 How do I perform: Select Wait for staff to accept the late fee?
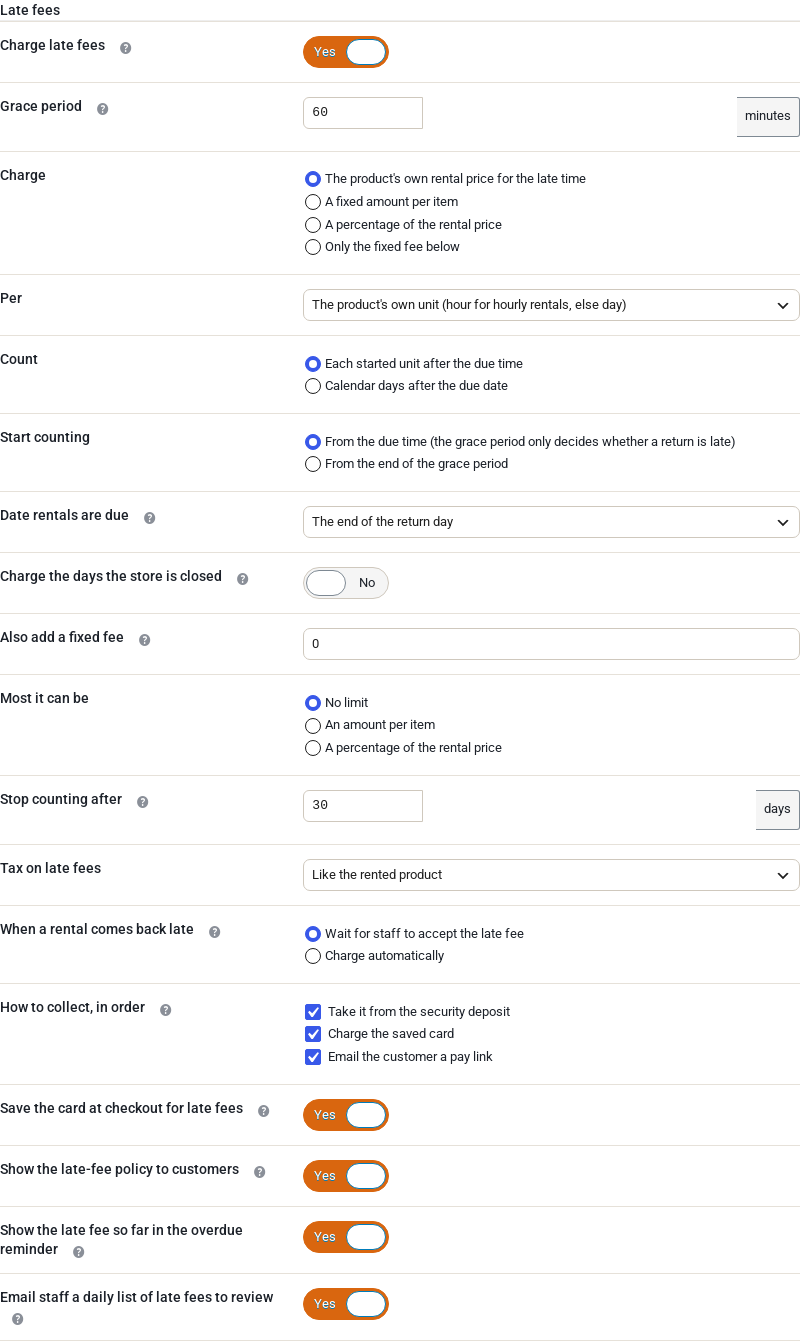pyautogui.click(x=313, y=934)
